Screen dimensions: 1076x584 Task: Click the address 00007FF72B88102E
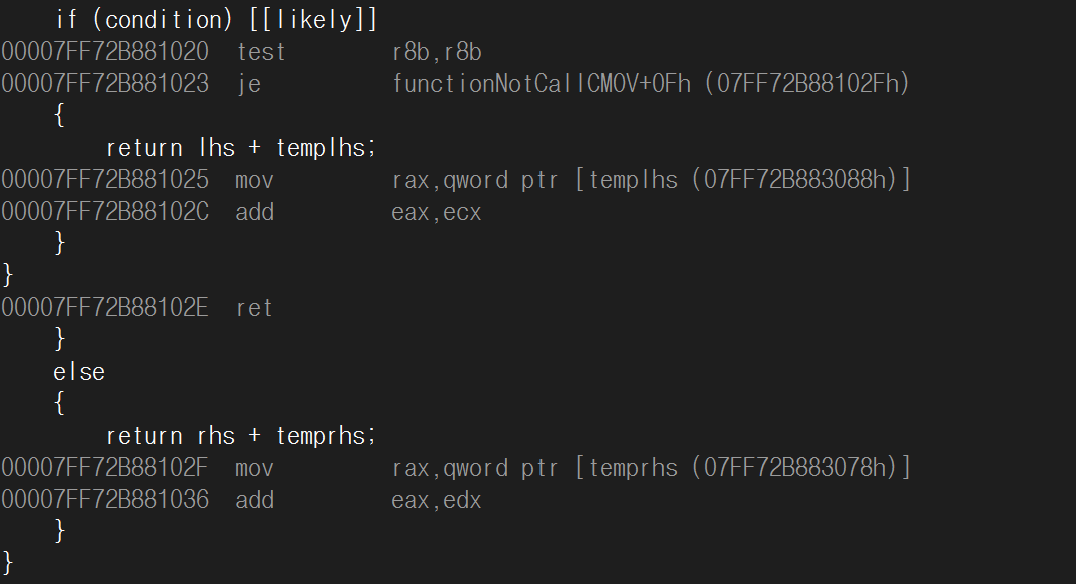coord(105,308)
